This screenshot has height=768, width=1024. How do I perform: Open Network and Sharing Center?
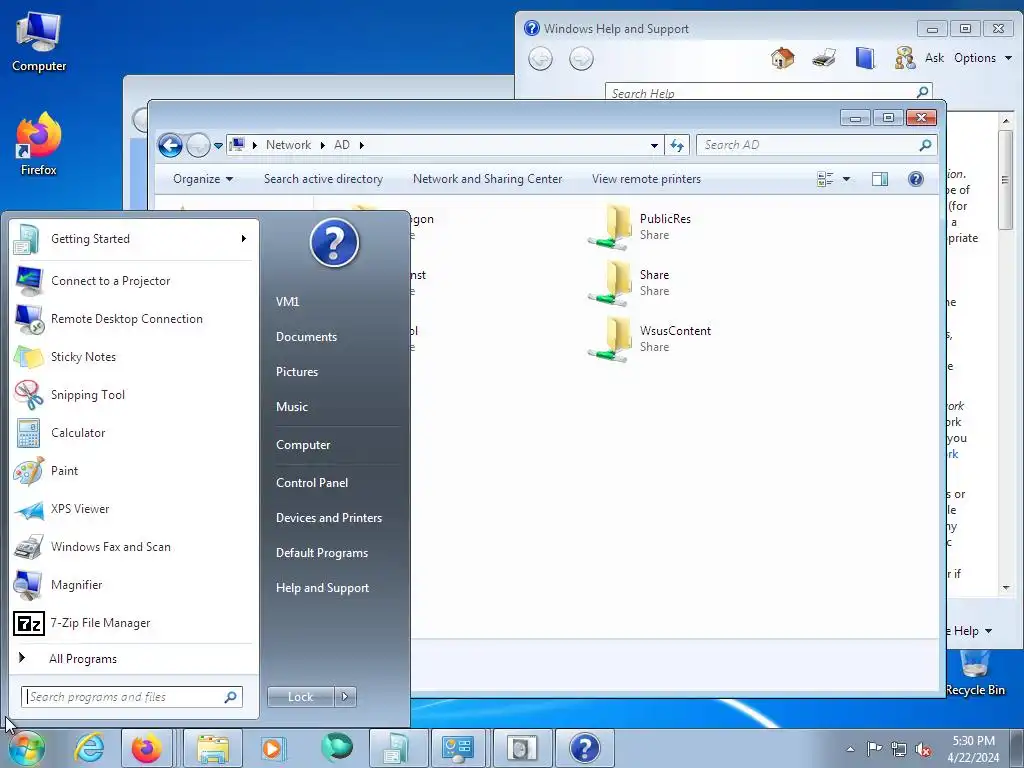coord(487,179)
